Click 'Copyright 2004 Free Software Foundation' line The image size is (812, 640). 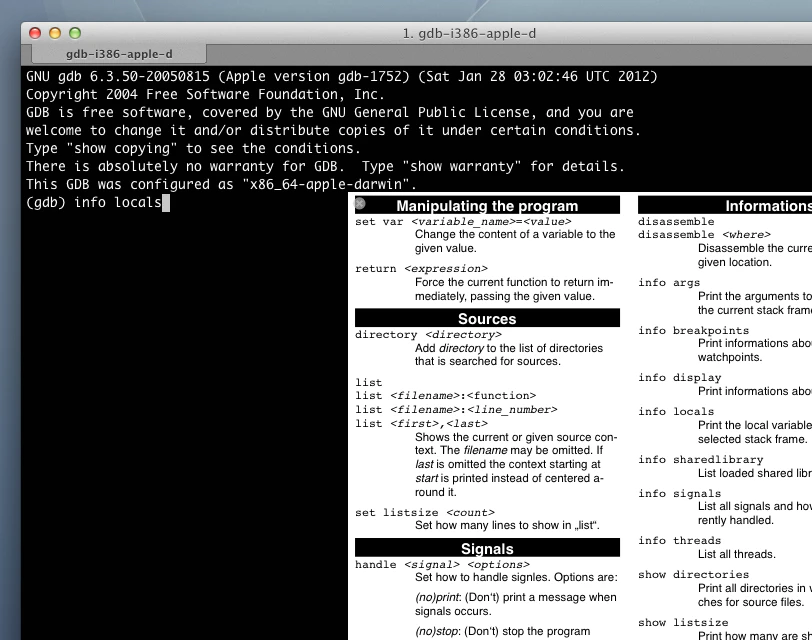205,94
